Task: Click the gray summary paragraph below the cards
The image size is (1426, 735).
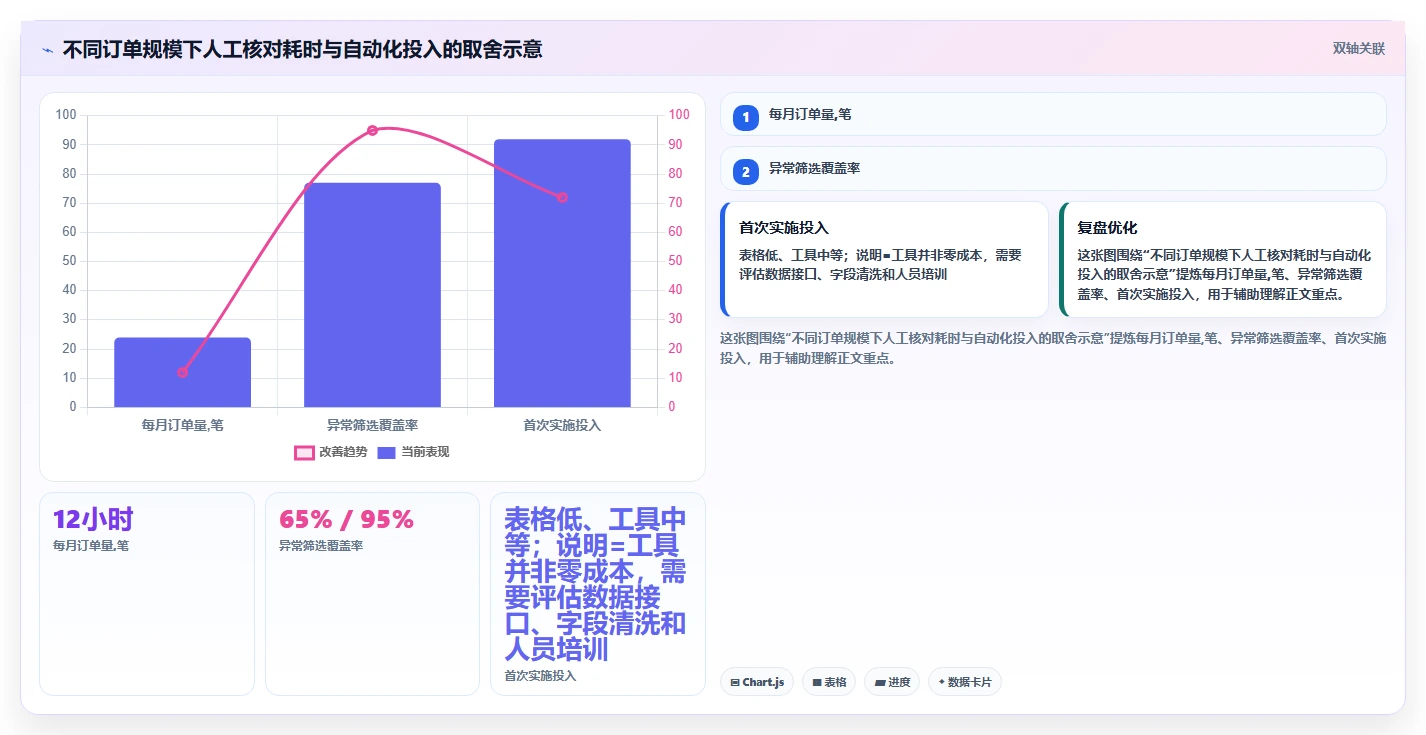Action: [x=1053, y=348]
